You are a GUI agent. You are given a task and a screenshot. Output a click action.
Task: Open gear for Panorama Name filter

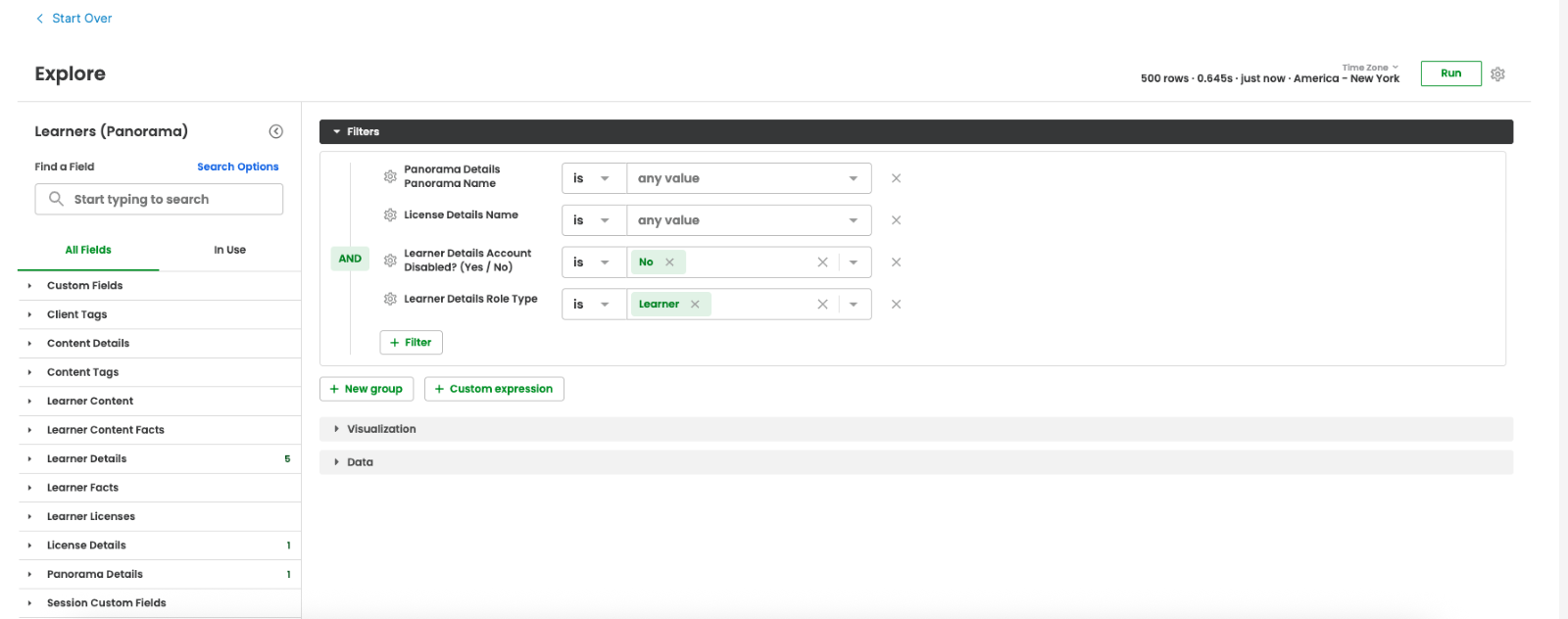(390, 176)
